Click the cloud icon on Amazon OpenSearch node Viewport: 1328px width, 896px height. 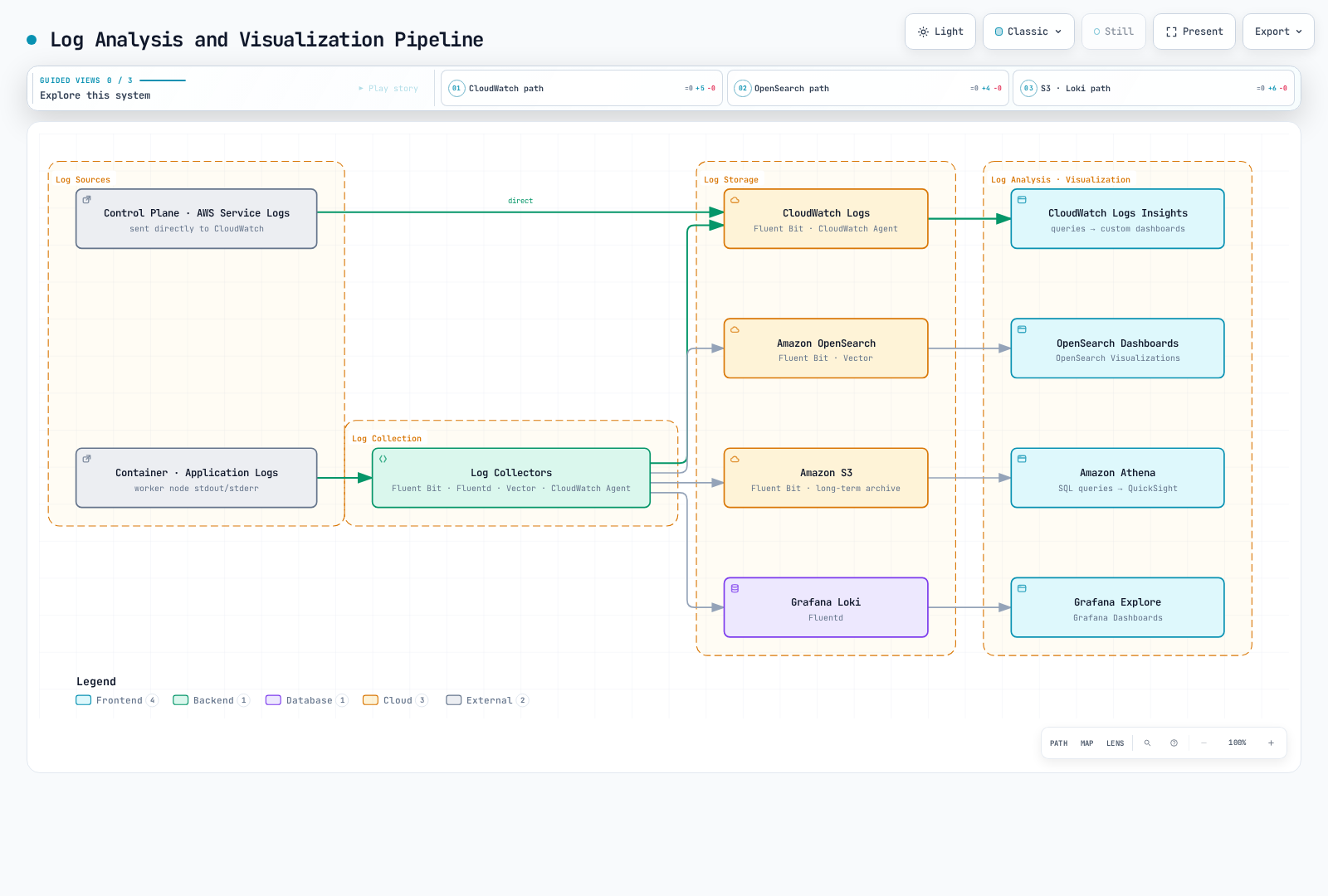tap(735, 329)
